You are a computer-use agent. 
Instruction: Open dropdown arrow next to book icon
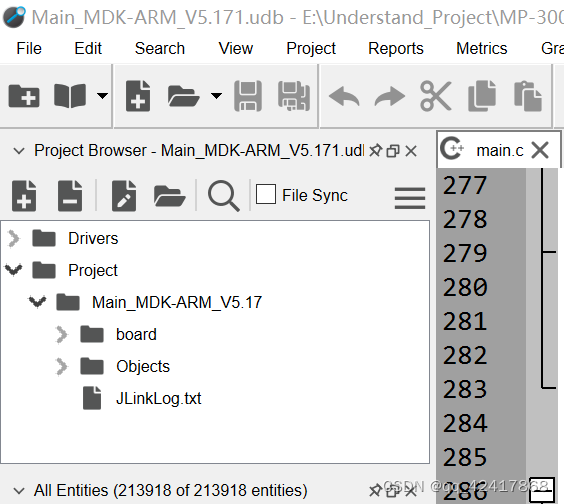click(103, 96)
